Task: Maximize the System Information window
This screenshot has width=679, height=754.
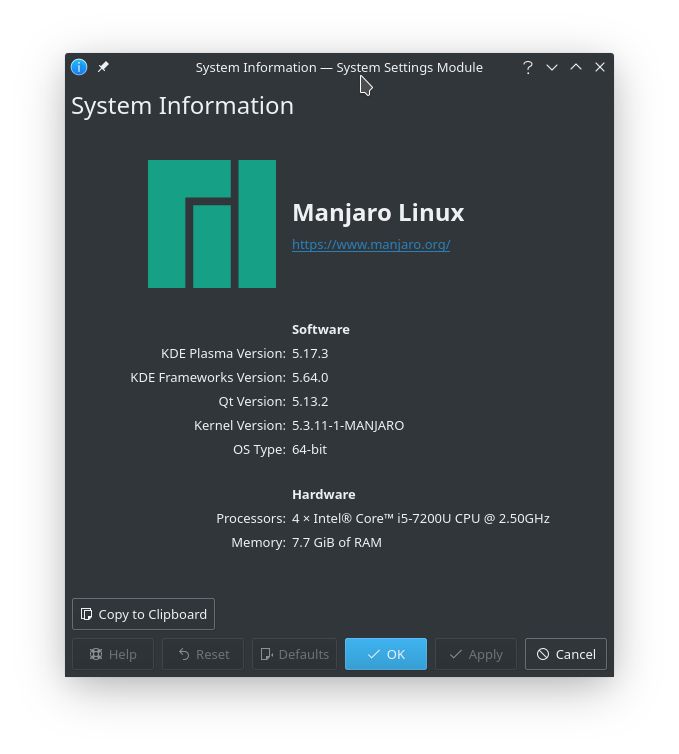Action: pos(576,67)
